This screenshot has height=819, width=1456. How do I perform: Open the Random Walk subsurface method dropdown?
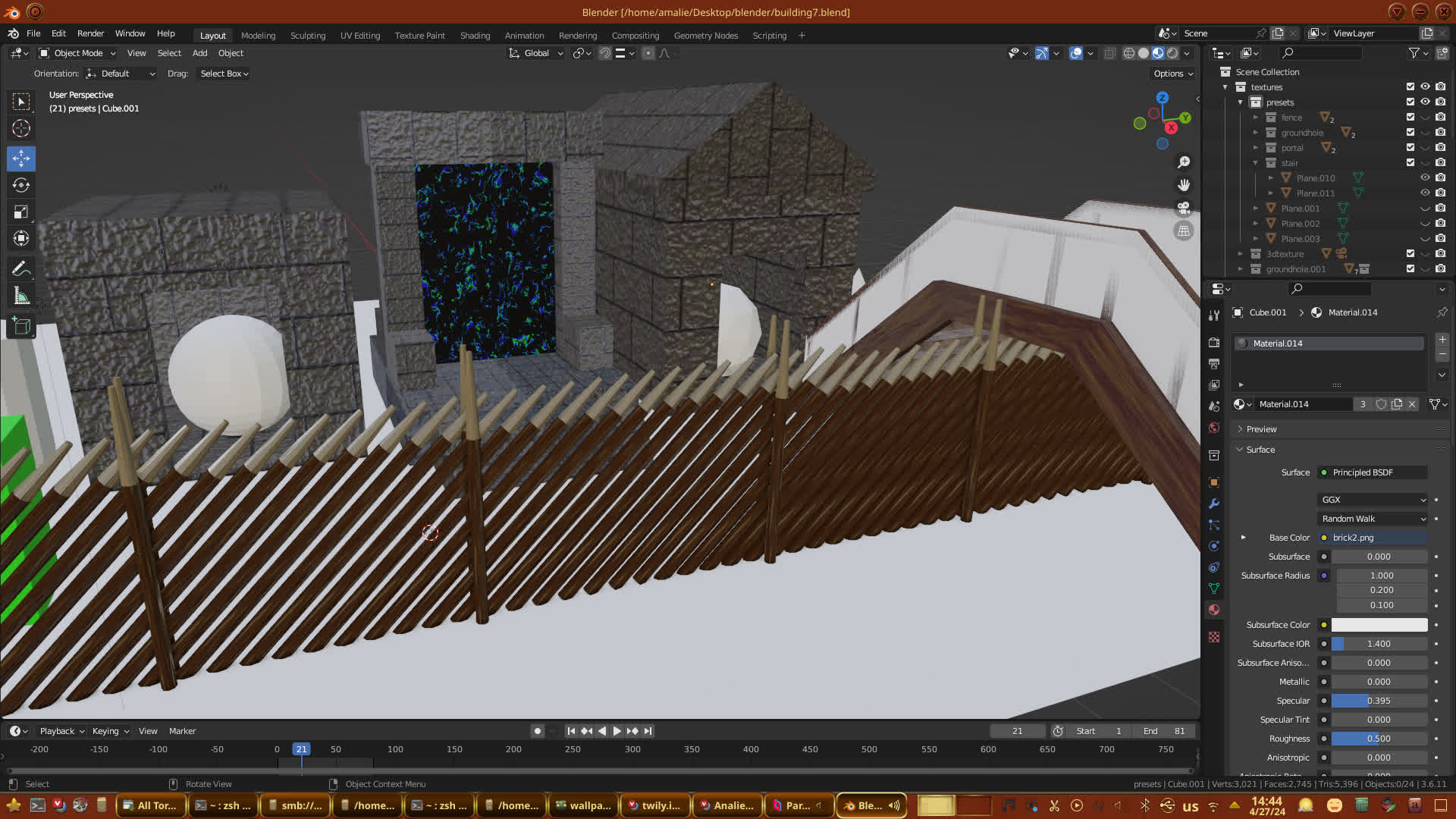tap(1373, 519)
